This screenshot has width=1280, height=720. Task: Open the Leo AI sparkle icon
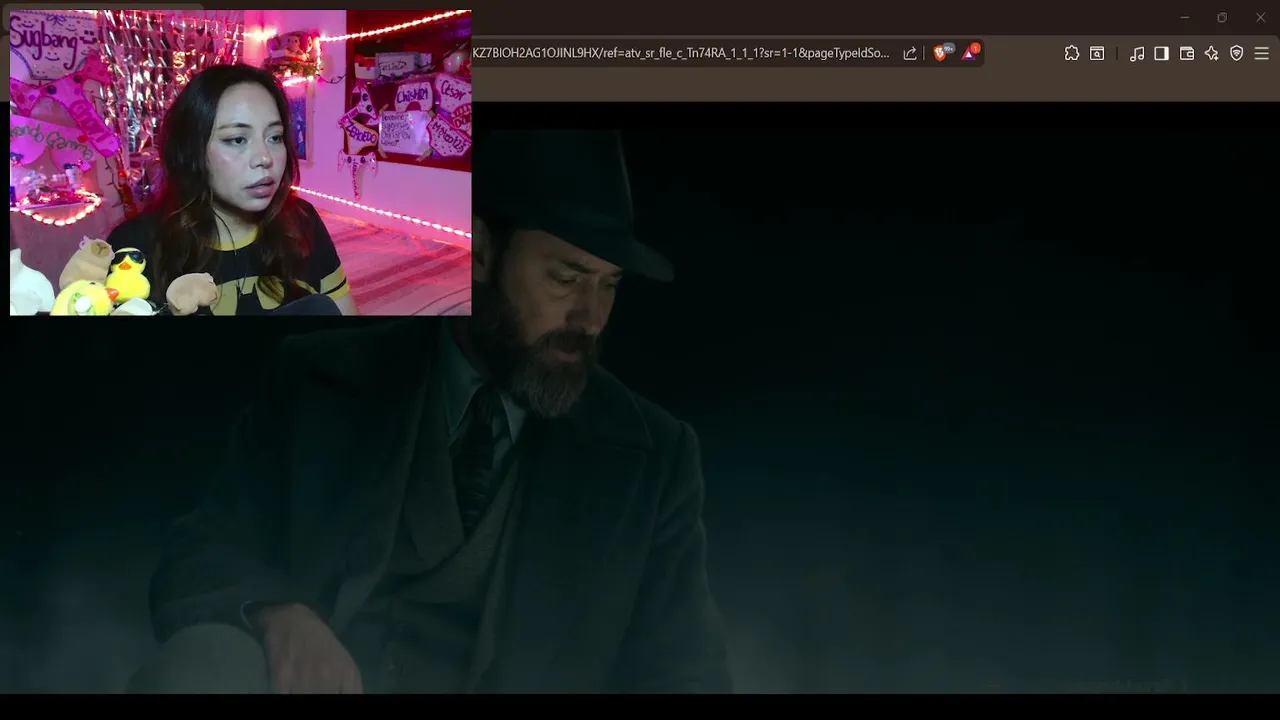point(1212,54)
